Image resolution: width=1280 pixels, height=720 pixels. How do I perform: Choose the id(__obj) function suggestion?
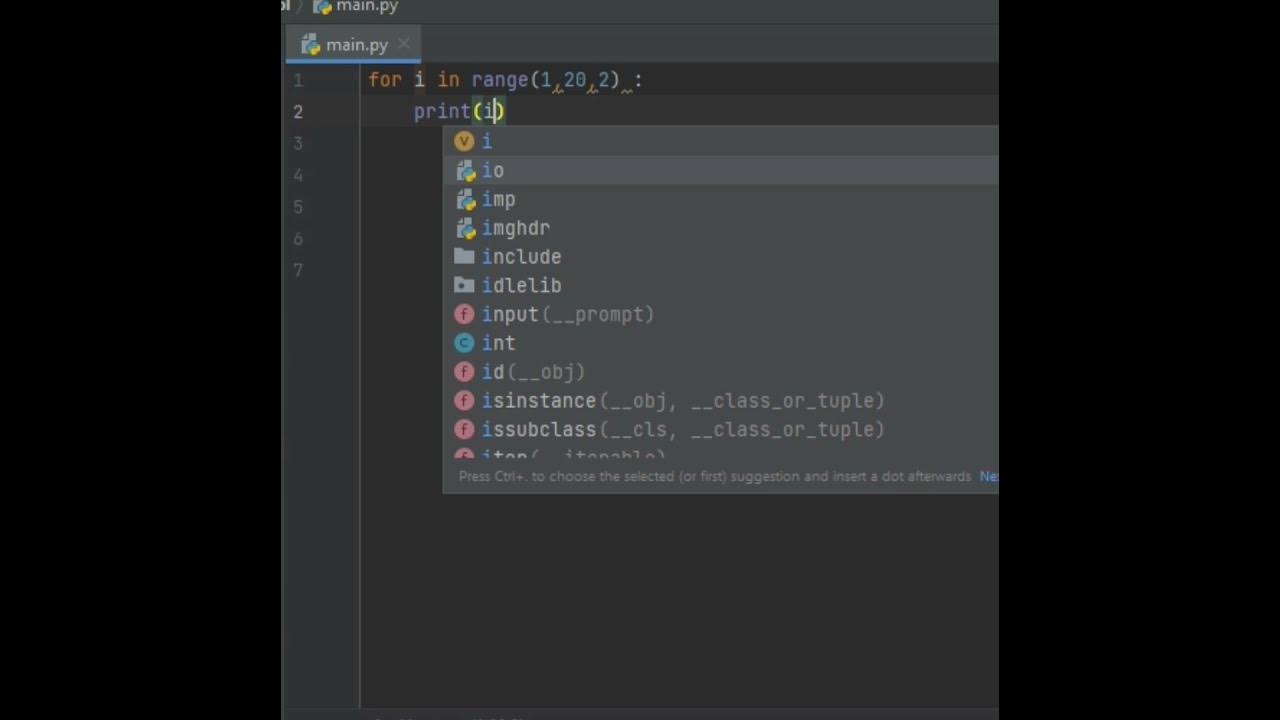(720, 372)
